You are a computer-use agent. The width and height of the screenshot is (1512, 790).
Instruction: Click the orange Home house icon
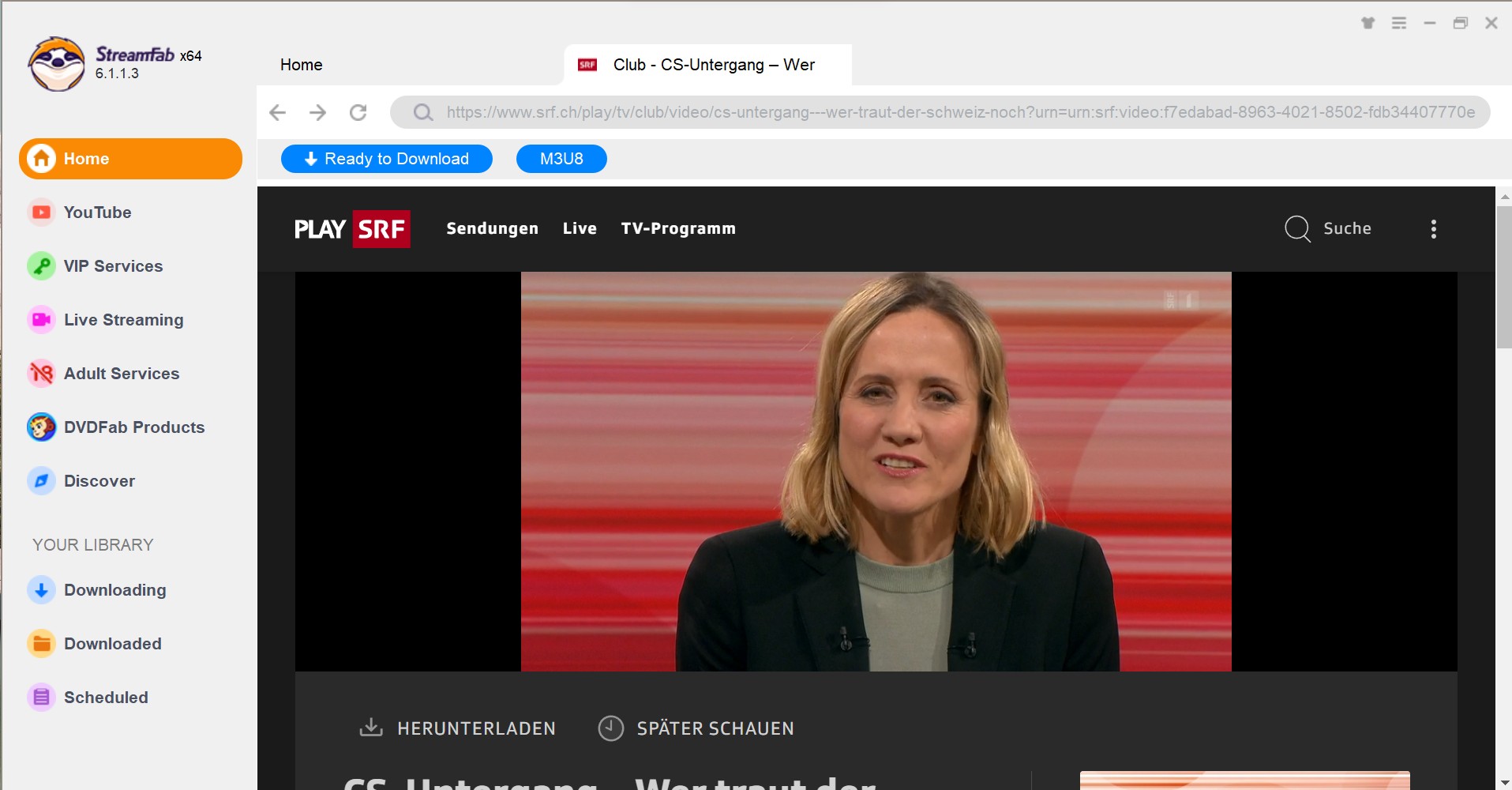click(x=41, y=159)
